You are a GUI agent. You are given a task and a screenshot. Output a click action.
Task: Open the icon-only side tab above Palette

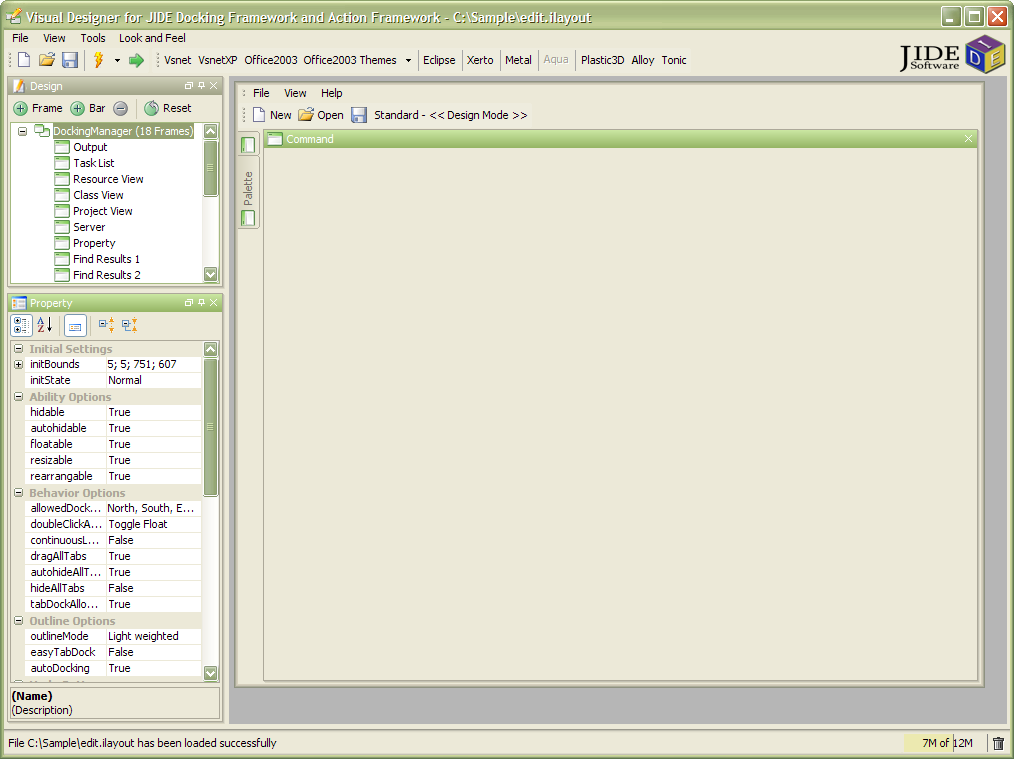(248, 145)
